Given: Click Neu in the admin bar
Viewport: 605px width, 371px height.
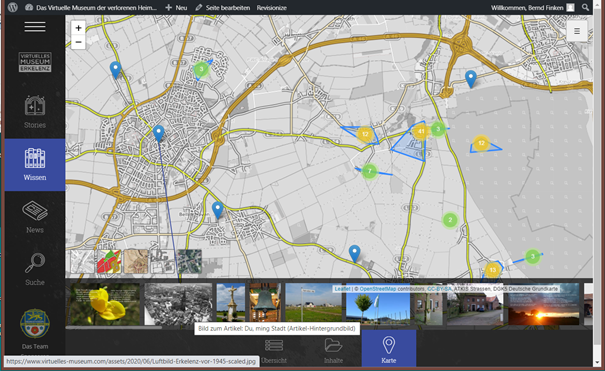Looking at the screenshot, I should (176, 8).
